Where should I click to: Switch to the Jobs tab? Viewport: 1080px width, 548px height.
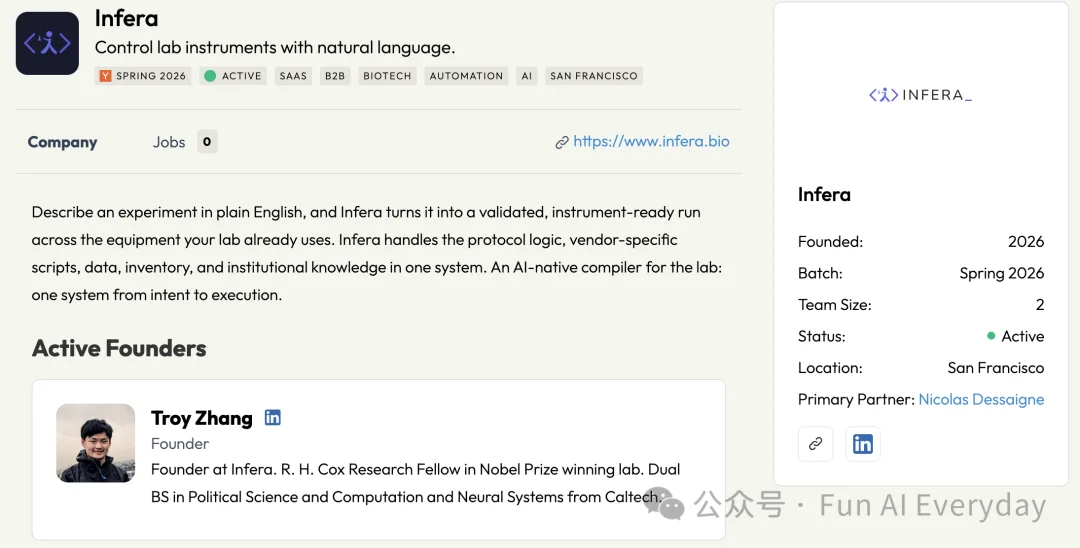(x=169, y=142)
